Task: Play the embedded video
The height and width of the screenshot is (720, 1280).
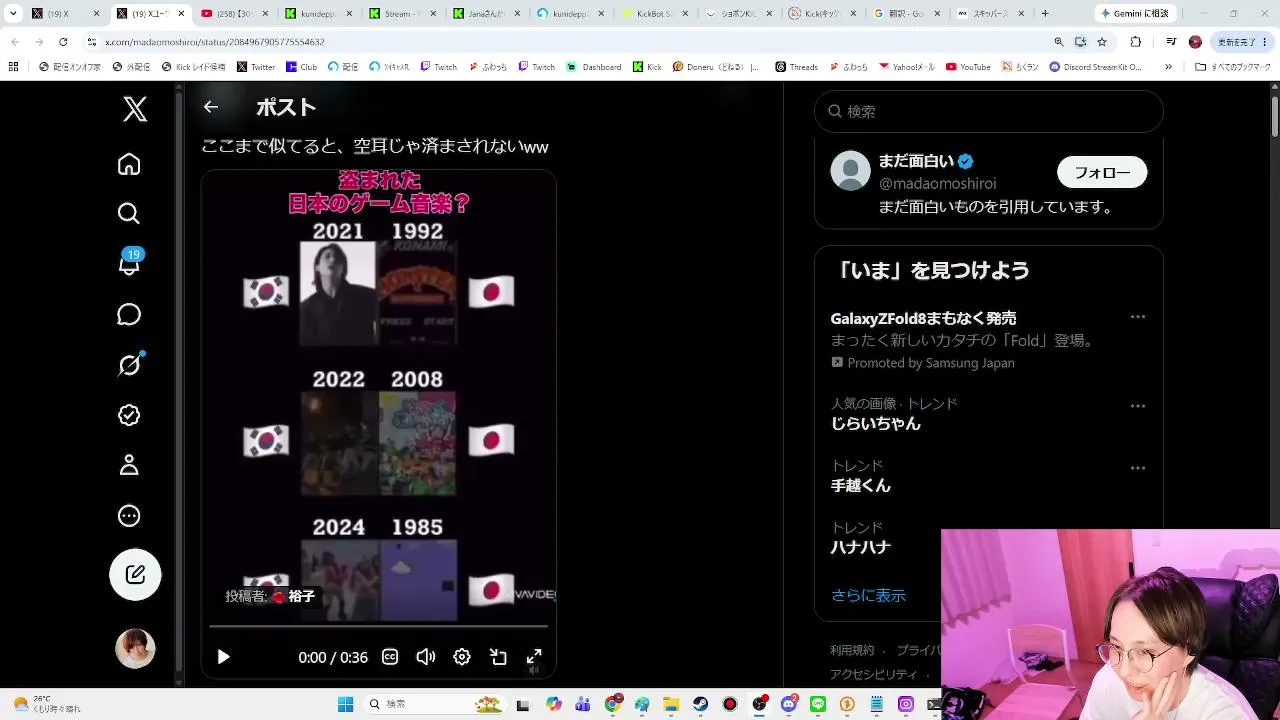Action: coord(223,657)
